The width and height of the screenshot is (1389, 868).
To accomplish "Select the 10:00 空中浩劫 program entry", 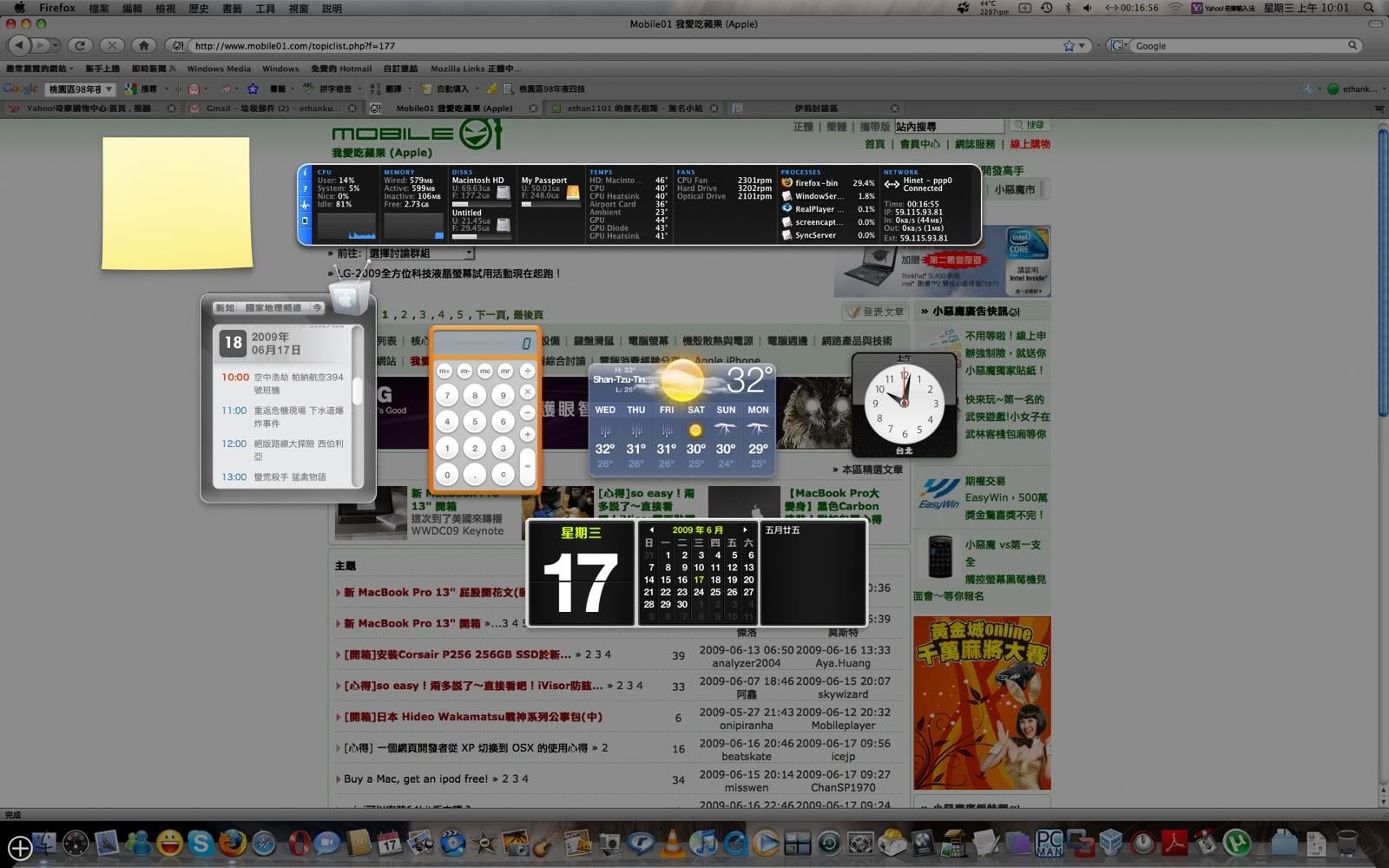I will (283, 383).
